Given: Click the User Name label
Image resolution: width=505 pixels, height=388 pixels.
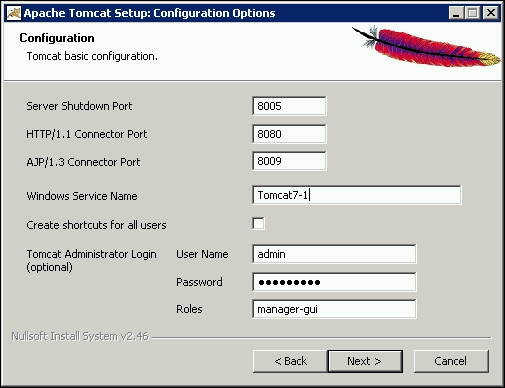Looking at the screenshot, I should (202, 254).
